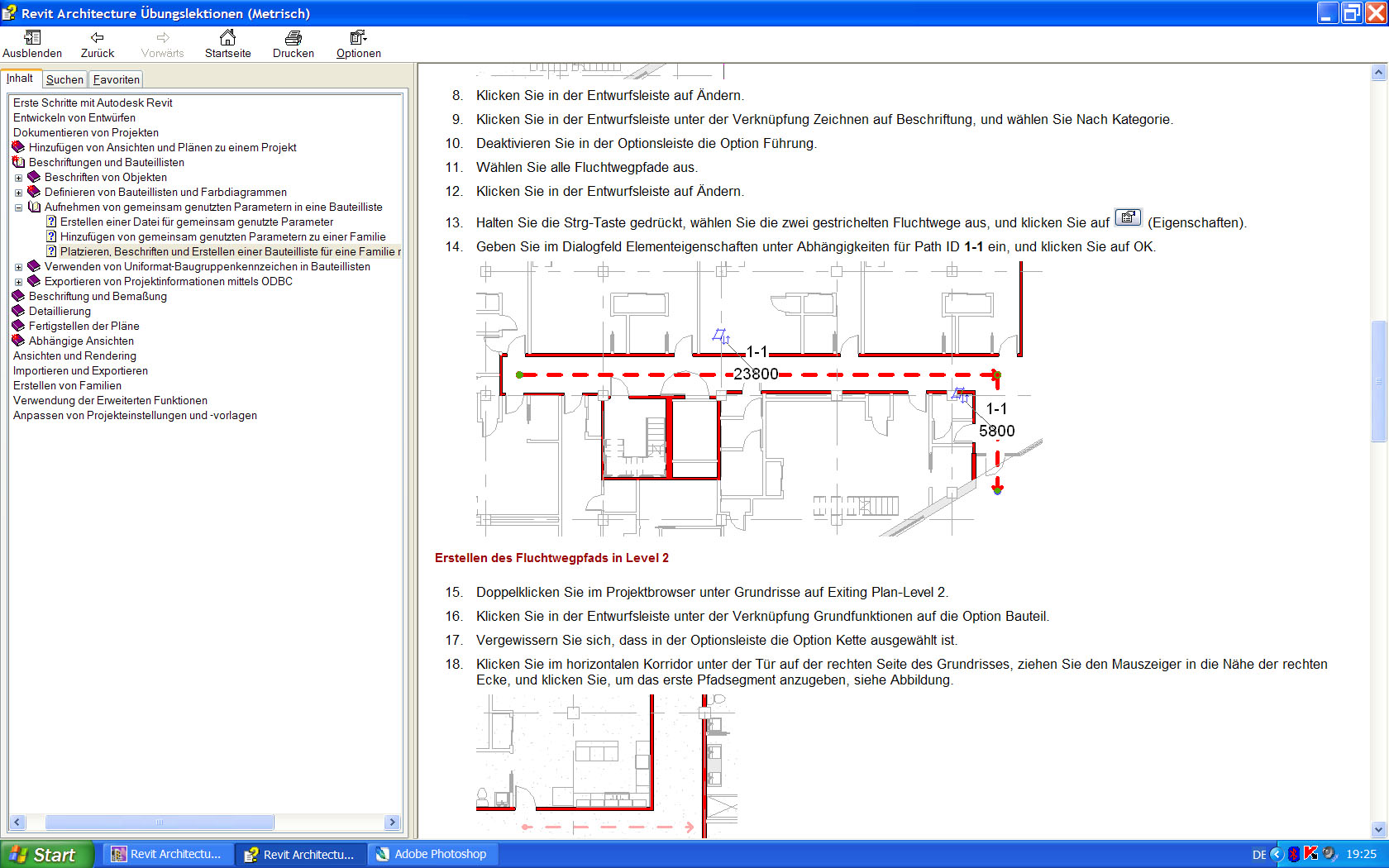Image resolution: width=1389 pixels, height=868 pixels.
Task: Click floor plan image with 23800 label
Action: (x=759, y=398)
